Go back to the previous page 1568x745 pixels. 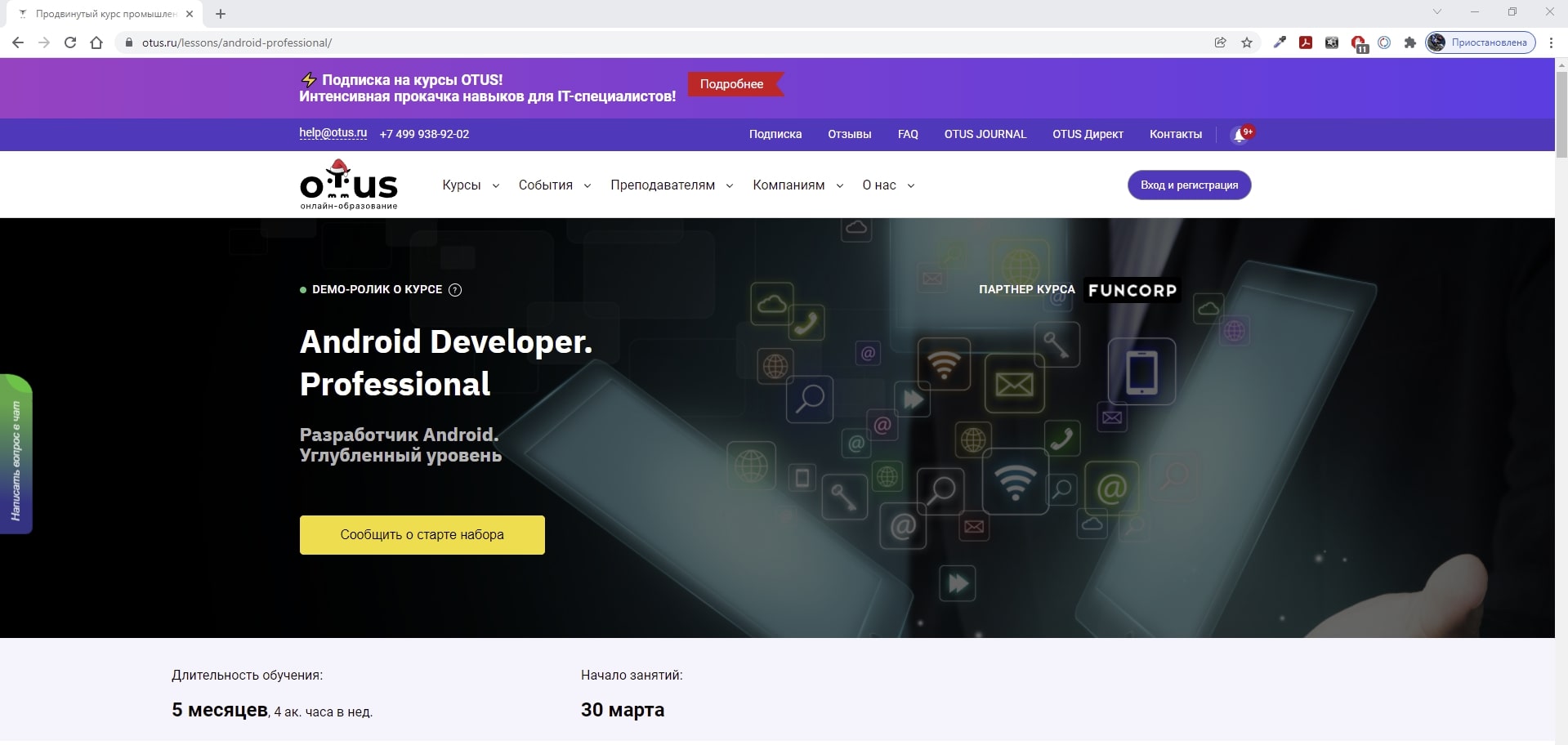18,42
